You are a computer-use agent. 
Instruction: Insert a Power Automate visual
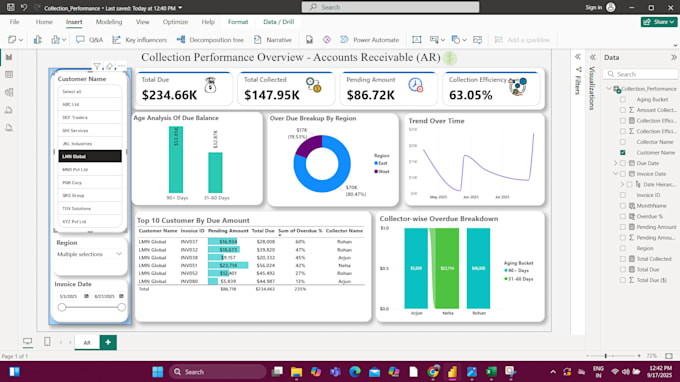[x=369, y=40]
